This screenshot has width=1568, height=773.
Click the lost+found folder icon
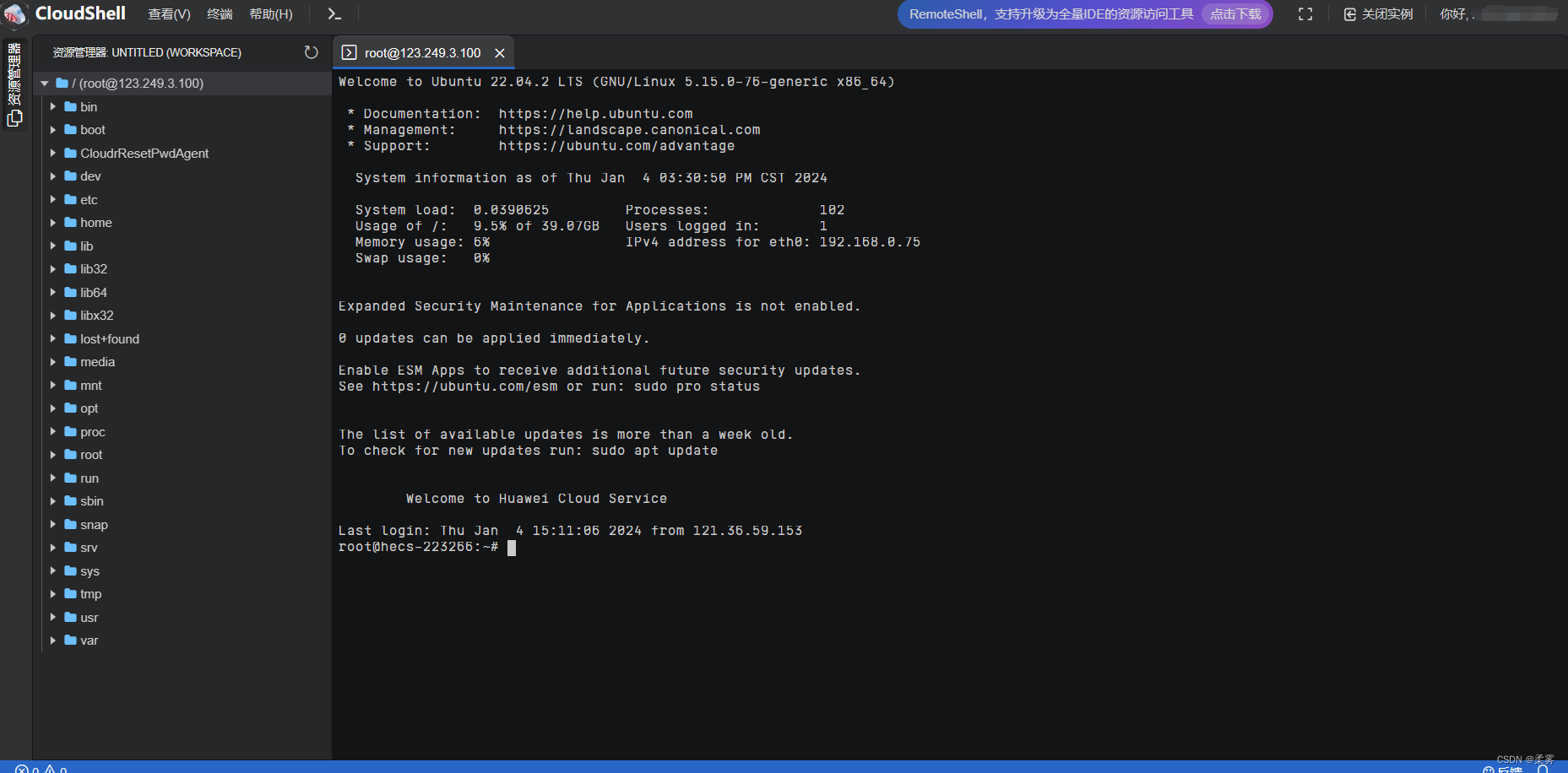(71, 338)
